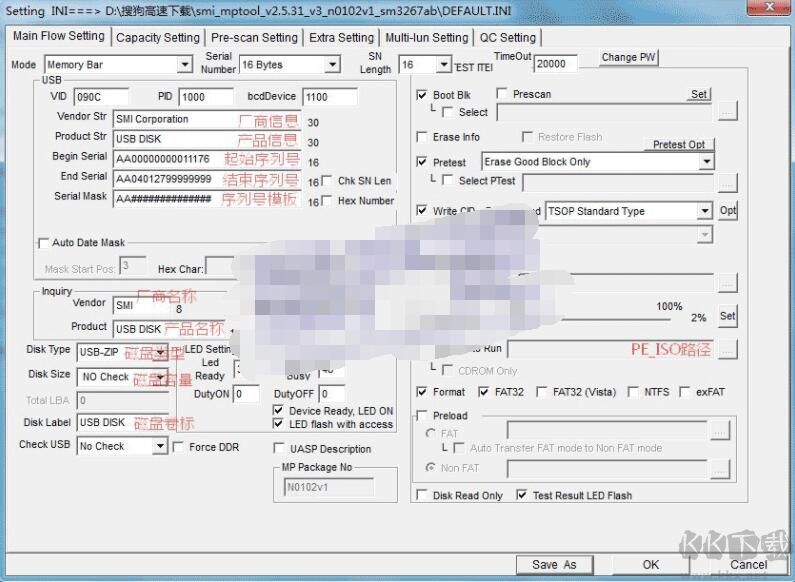
Task: Toggle Test Result LED Flash checkbox
Action: pos(522,495)
